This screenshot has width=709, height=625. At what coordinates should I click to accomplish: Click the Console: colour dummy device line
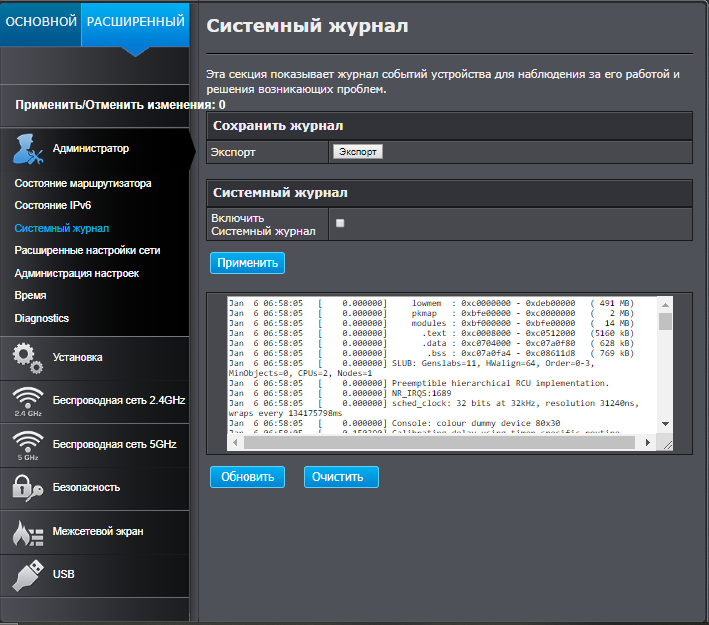pos(394,423)
